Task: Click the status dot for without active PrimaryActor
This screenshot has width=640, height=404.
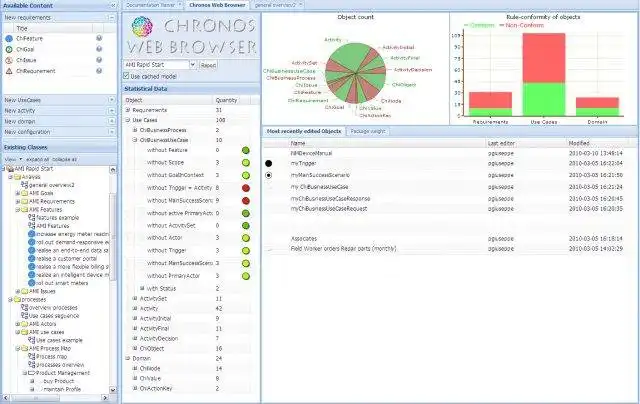Action: [246, 213]
